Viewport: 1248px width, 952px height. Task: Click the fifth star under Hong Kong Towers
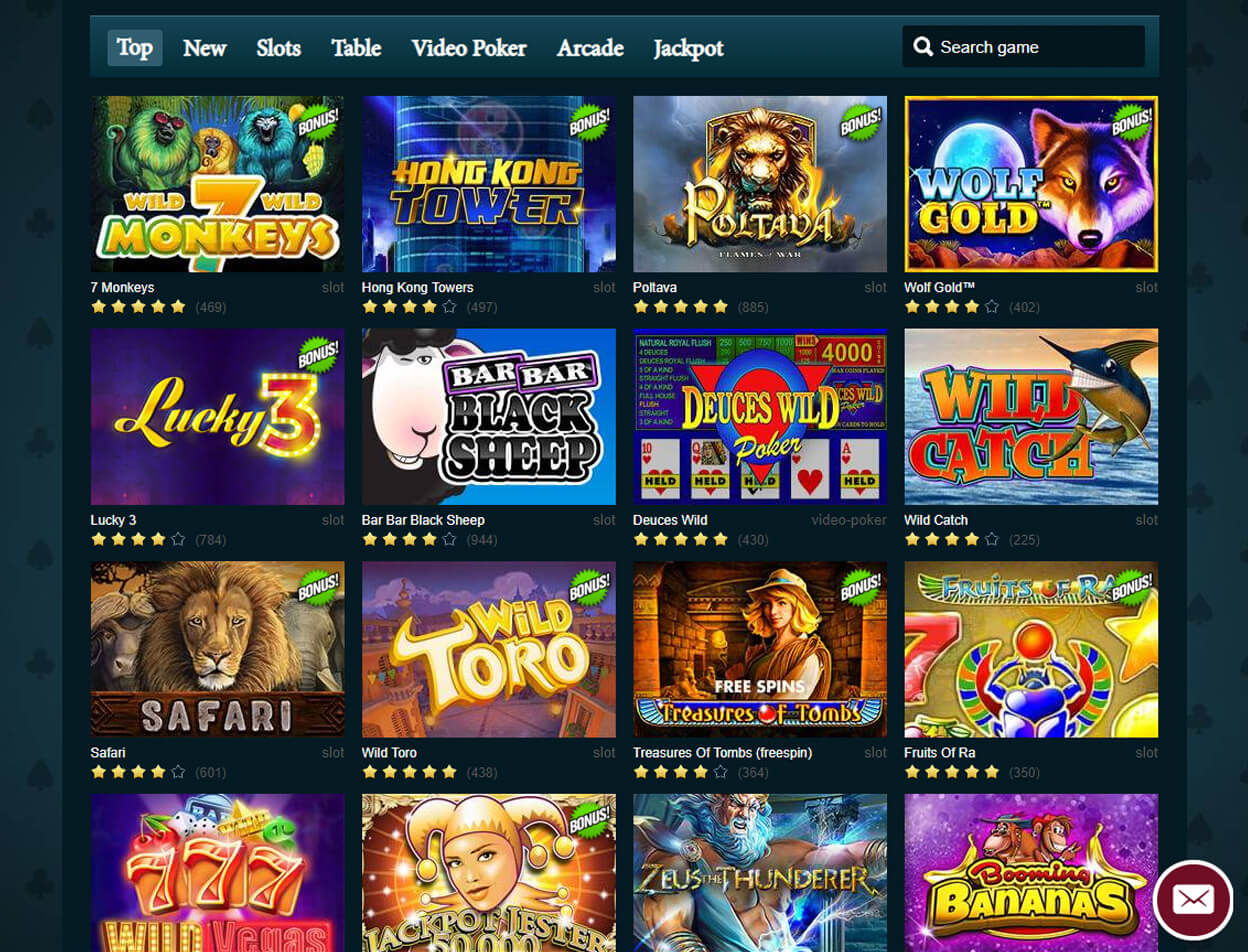click(449, 307)
